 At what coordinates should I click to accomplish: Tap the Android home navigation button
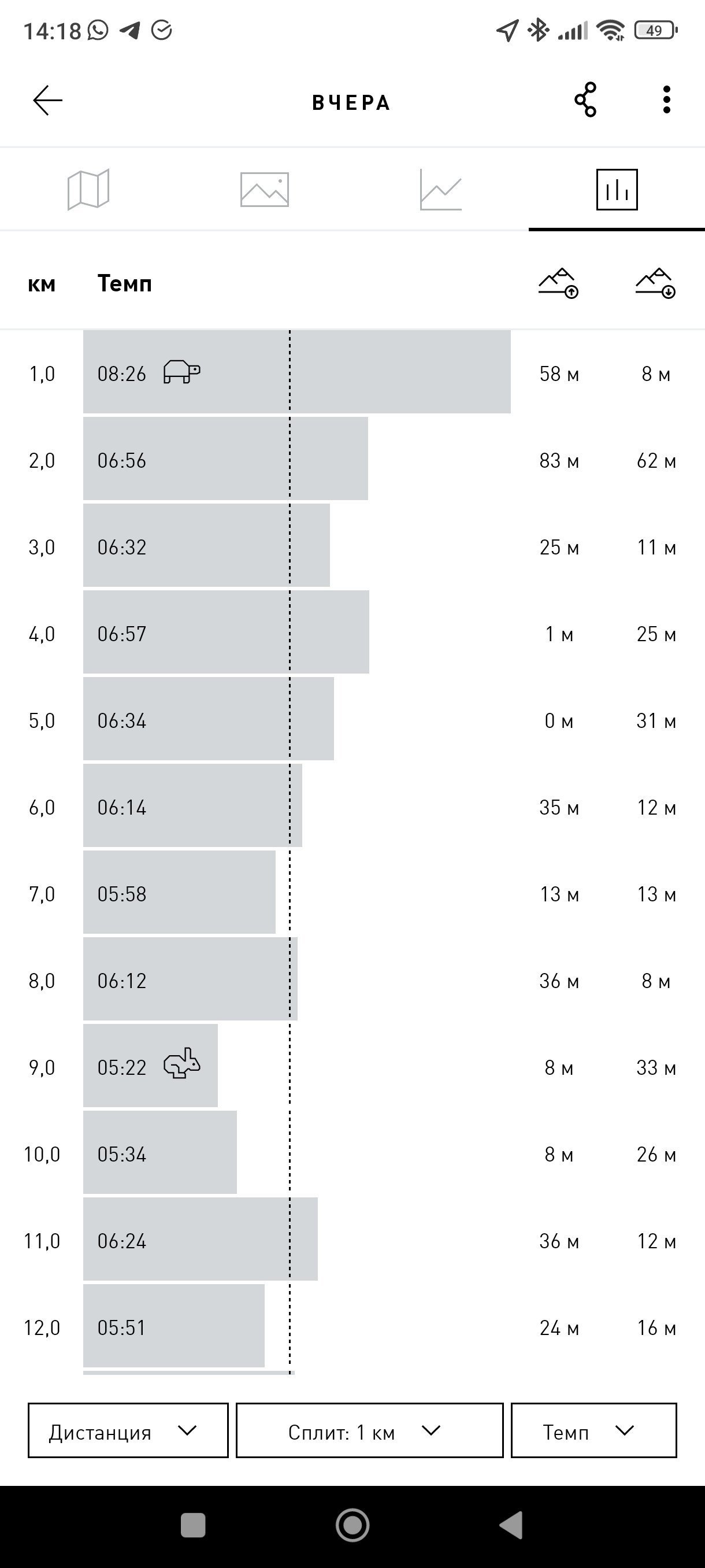(353, 1525)
